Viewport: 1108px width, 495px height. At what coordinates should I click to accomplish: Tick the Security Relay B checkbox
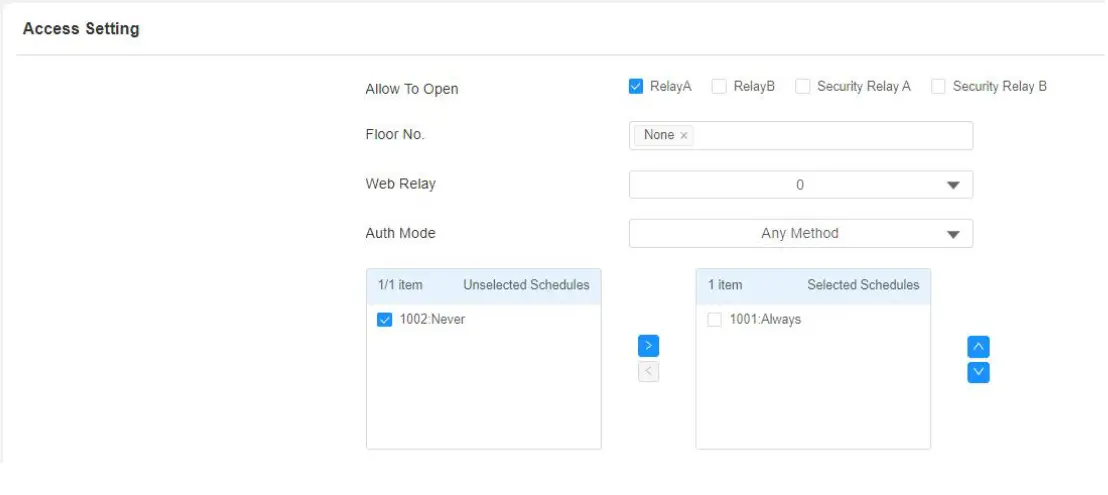[938, 87]
